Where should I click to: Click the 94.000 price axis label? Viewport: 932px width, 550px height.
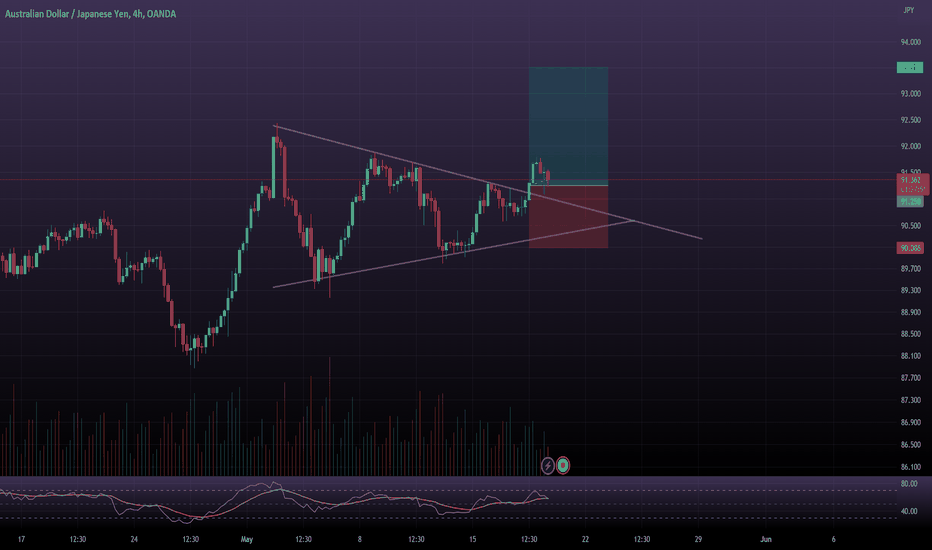pyautogui.click(x=911, y=42)
